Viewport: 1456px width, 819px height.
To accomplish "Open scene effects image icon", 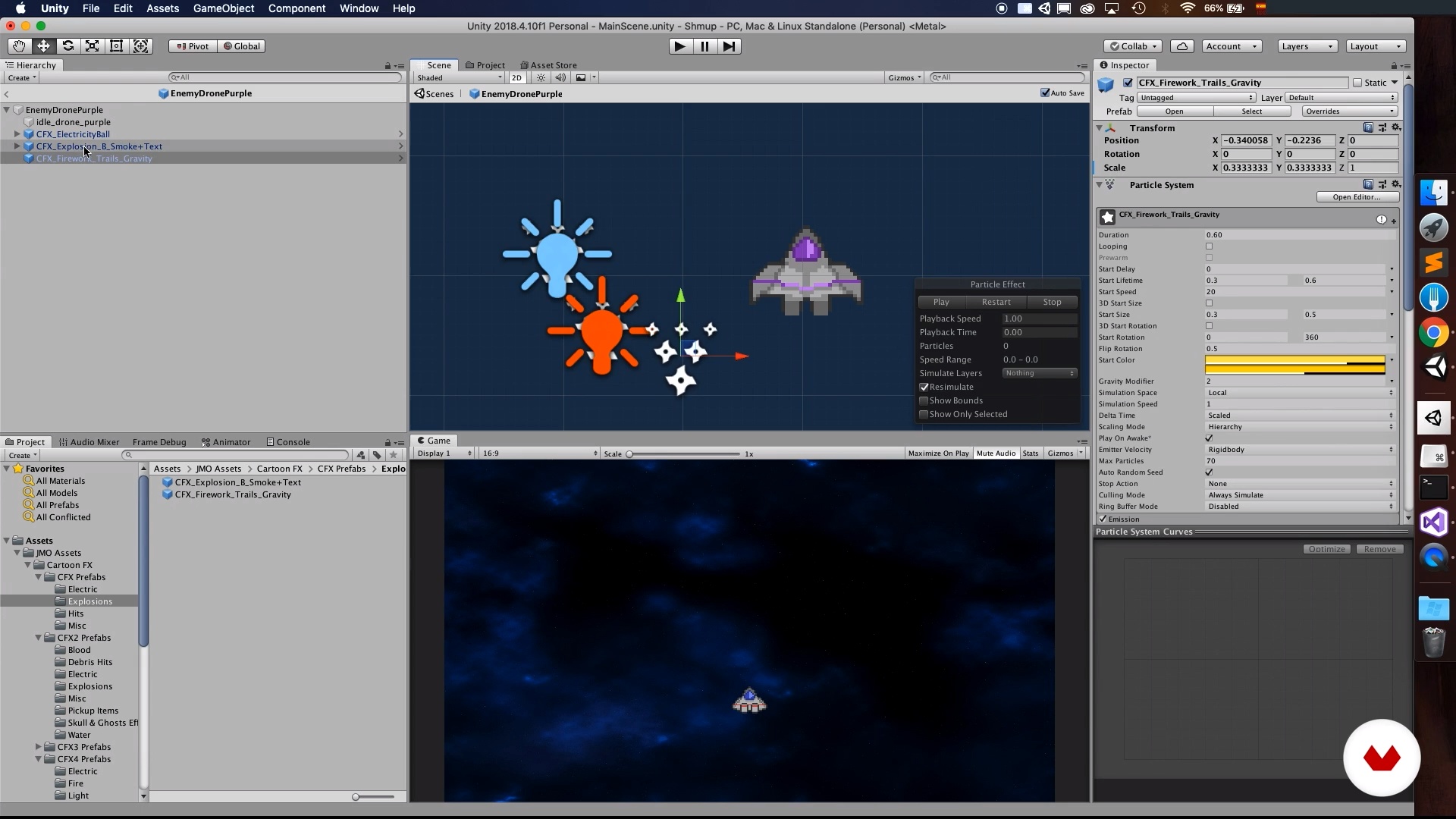I will point(581,77).
